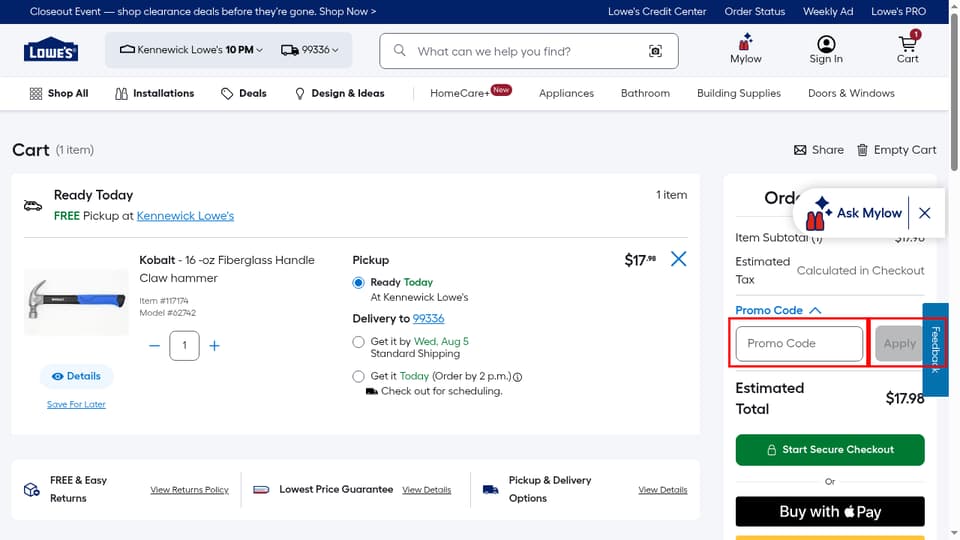Screen dimensions: 960x540
Task: Collapse the Promo Code section
Action: click(x=778, y=310)
